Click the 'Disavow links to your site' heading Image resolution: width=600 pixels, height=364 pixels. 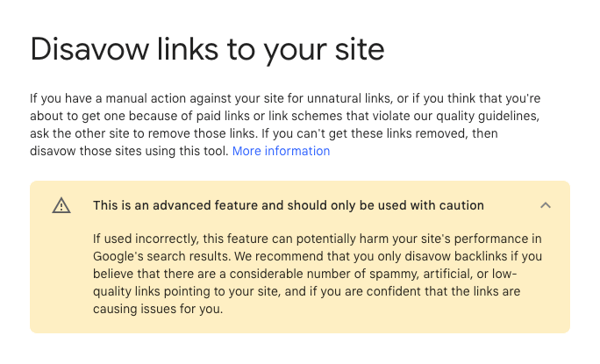[207, 50]
